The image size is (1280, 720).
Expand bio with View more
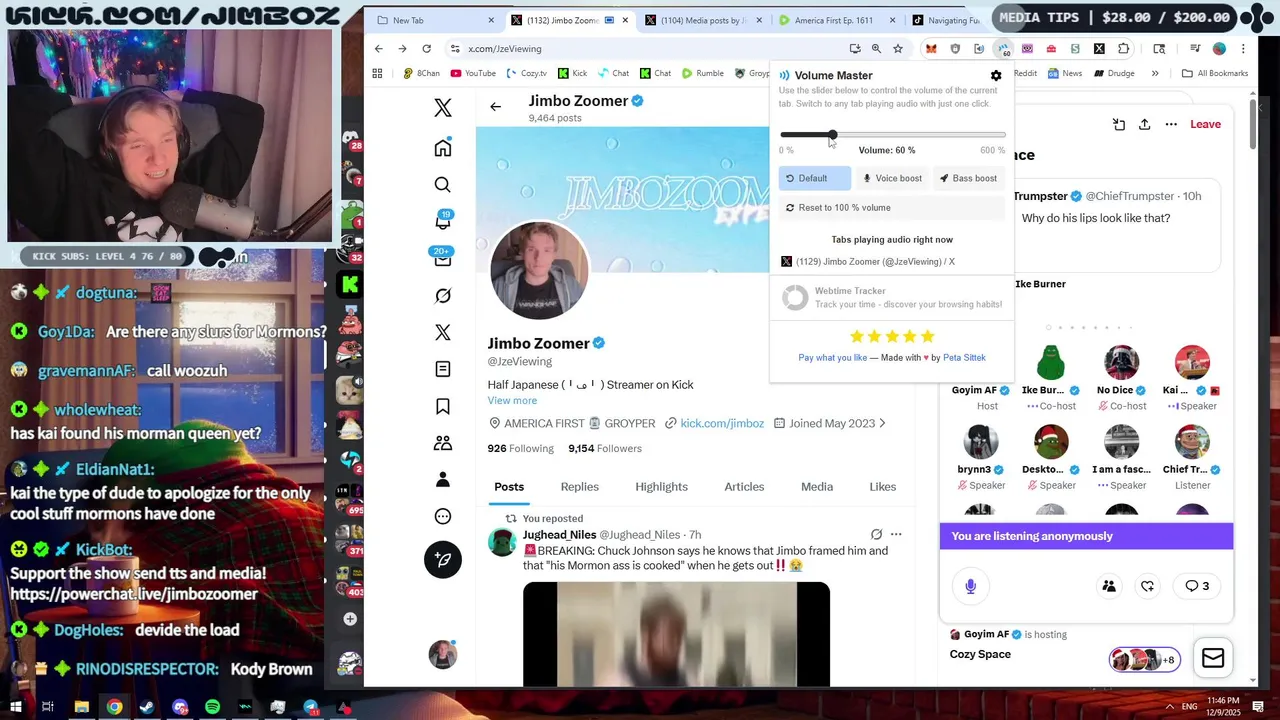[512, 400]
